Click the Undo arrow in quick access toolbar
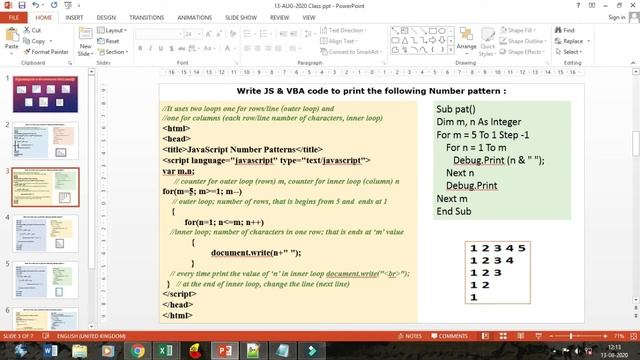 (x=36, y=5)
